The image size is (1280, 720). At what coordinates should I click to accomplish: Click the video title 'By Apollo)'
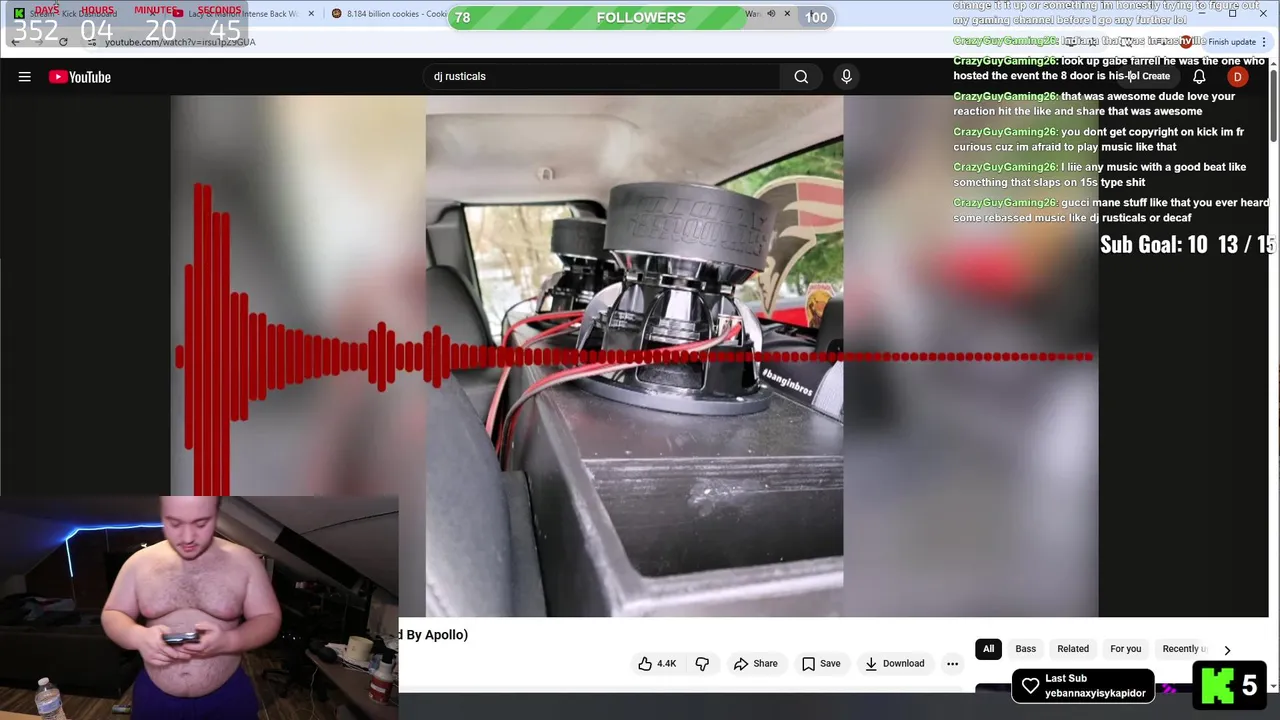[x=434, y=635]
